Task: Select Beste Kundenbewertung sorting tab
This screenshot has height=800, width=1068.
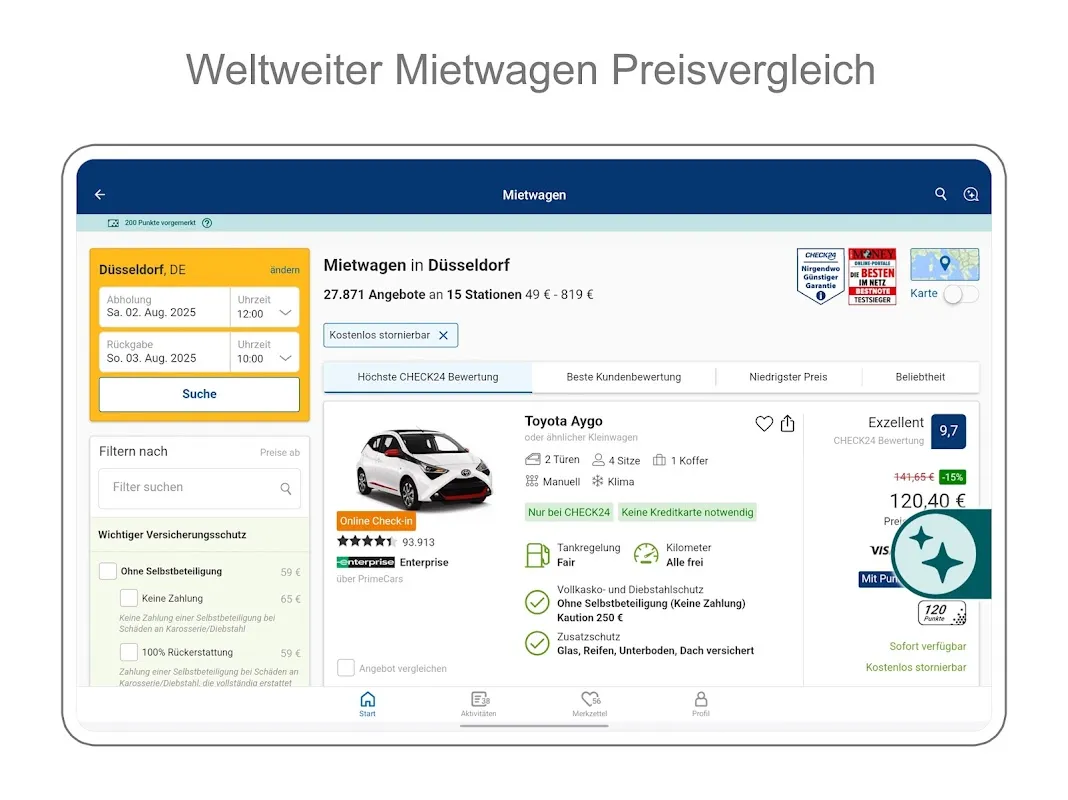Action: [x=624, y=377]
